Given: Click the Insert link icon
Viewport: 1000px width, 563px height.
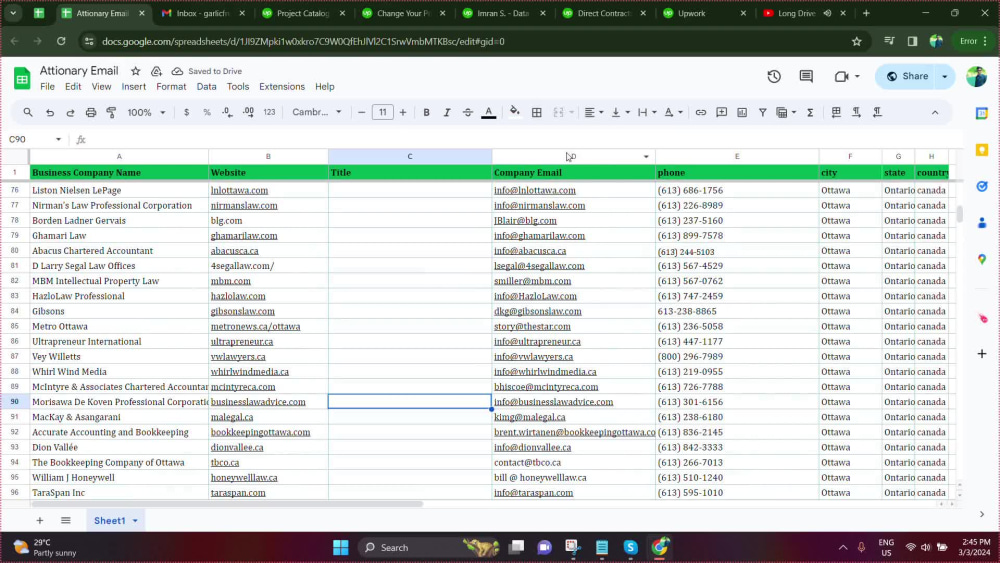Looking at the screenshot, I should 700,112.
